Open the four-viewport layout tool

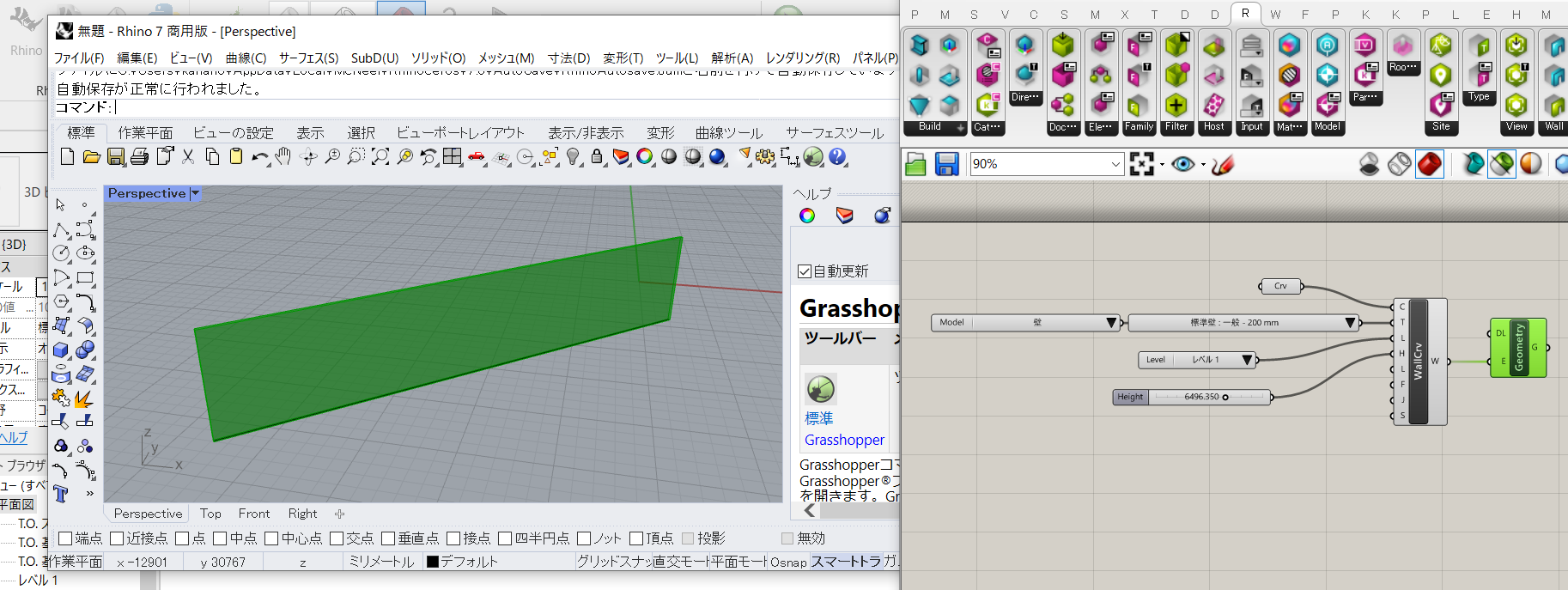pyautogui.click(x=453, y=156)
